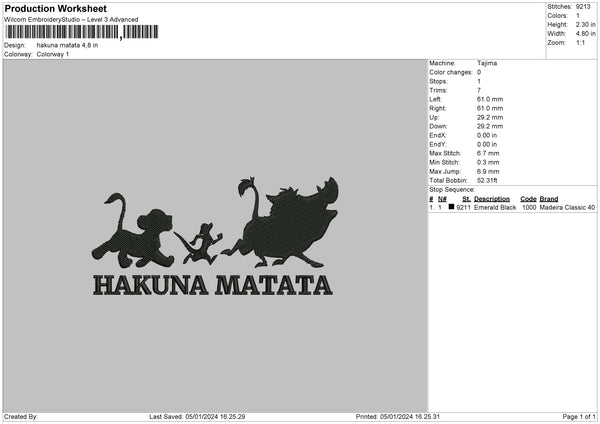Click the 'Code' column header
This screenshot has height=424, width=600.
click(528, 199)
